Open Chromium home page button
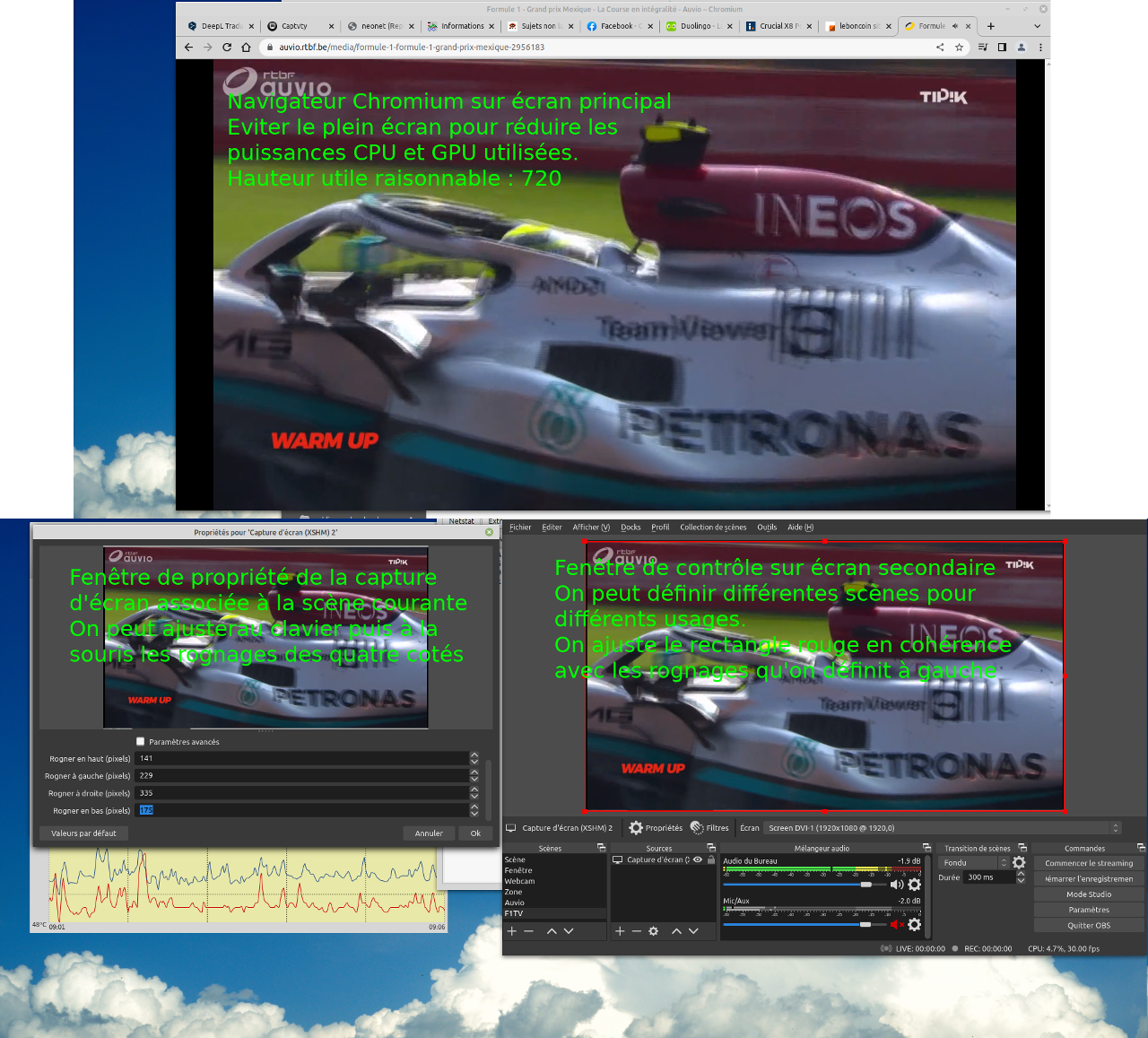The width and height of the screenshot is (1148, 1038). 246,48
